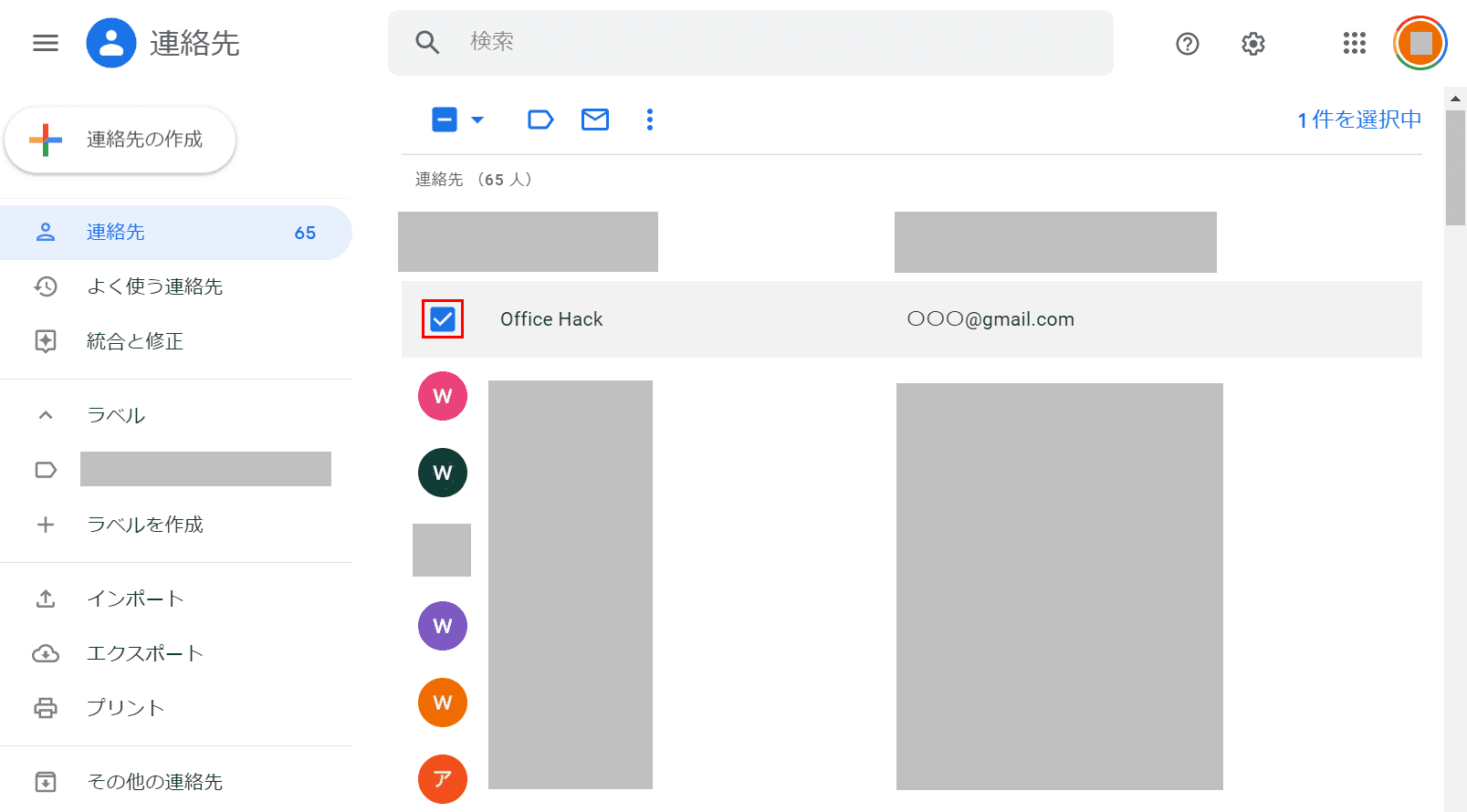Open the account profile avatar
This screenshot has height=812, width=1467.
click(1420, 43)
